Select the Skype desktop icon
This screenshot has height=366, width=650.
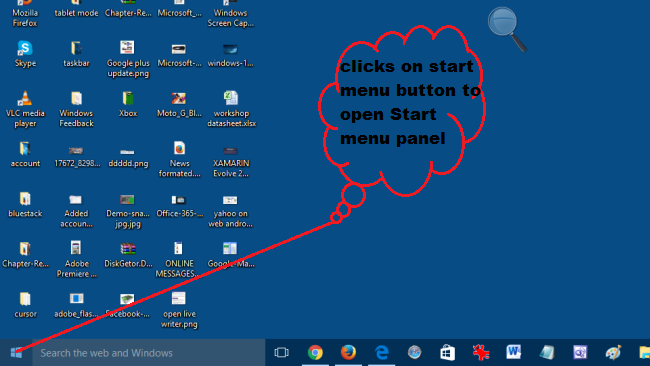pyautogui.click(x=25, y=54)
